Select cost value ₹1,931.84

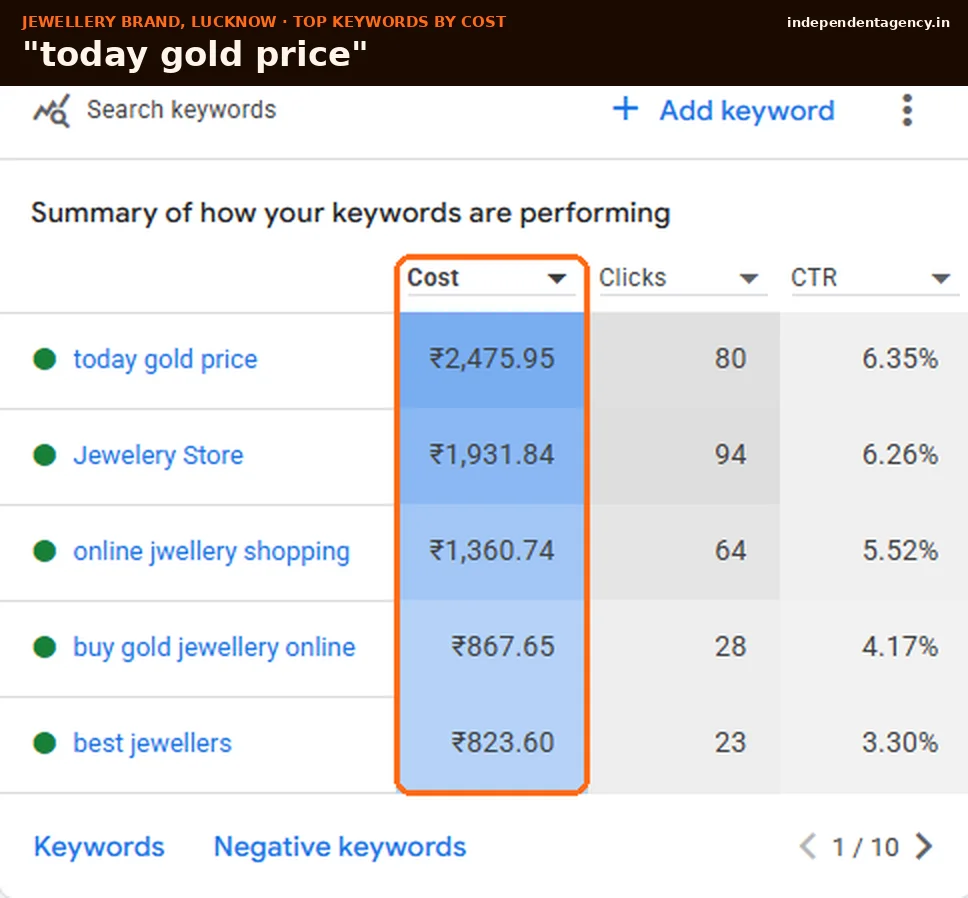coord(492,455)
